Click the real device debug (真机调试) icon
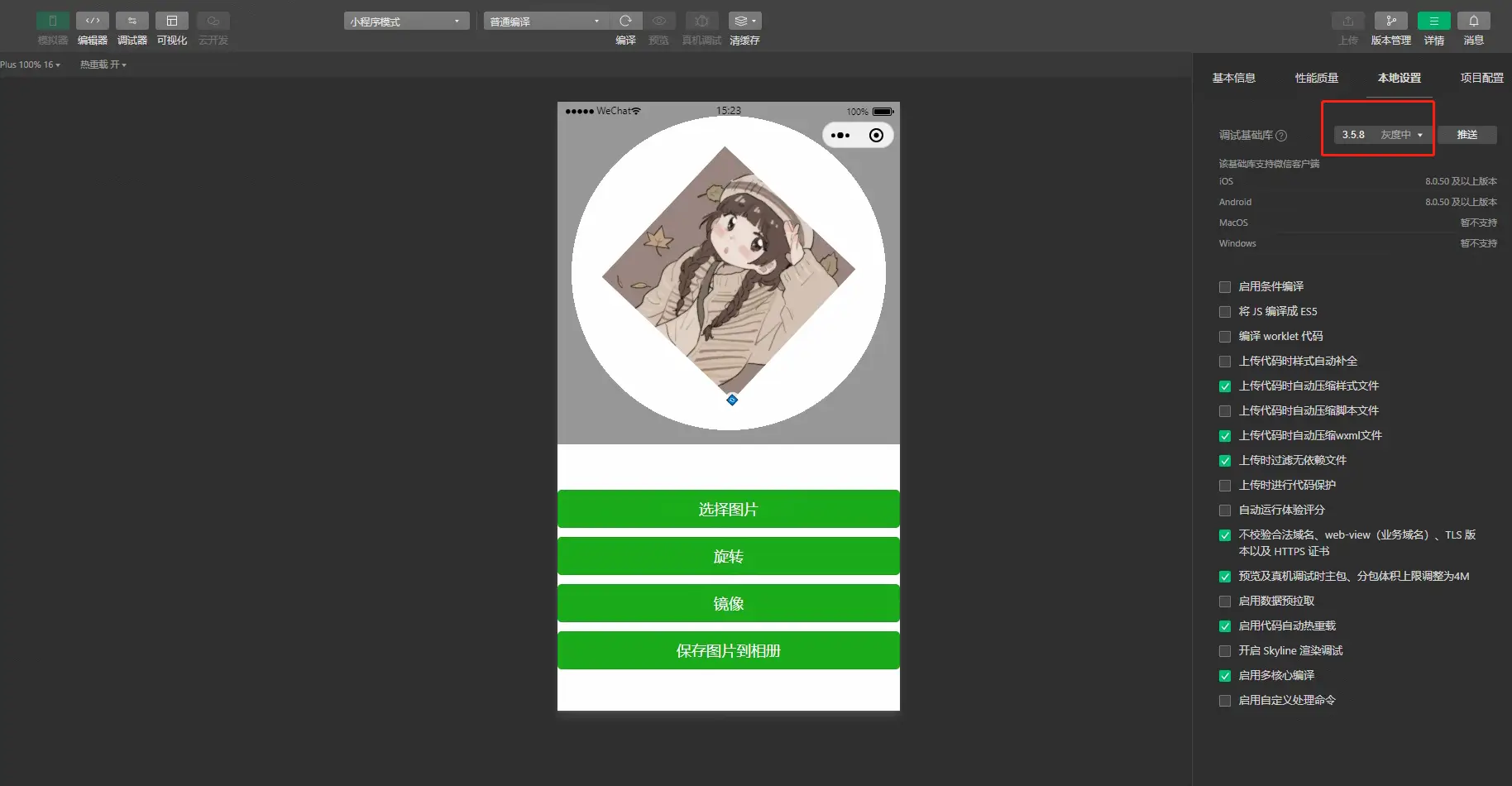Viewport: 1512px width, 786px height. [701, 21]
